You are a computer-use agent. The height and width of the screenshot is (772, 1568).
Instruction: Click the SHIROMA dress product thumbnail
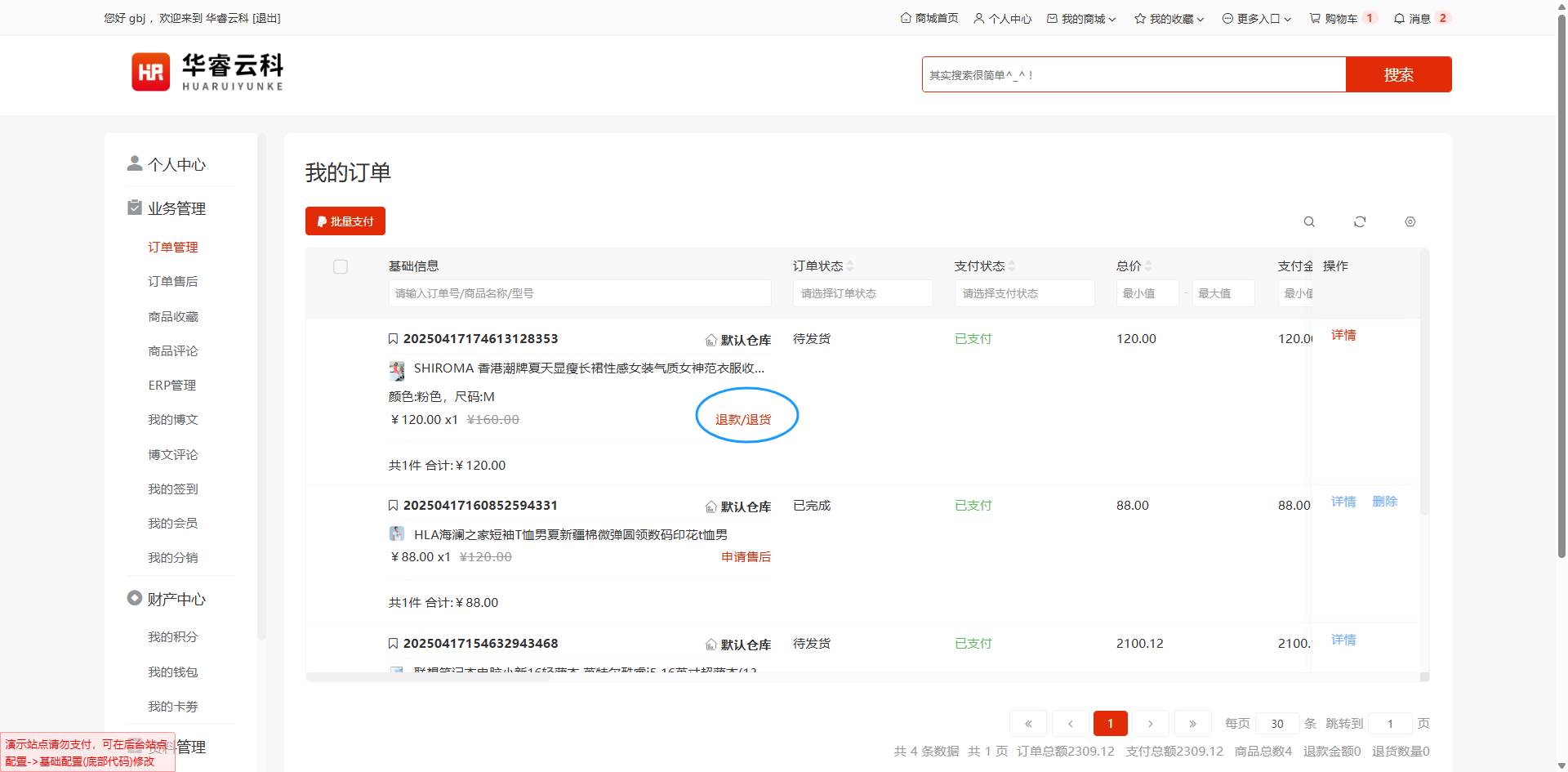pos(397,370)
